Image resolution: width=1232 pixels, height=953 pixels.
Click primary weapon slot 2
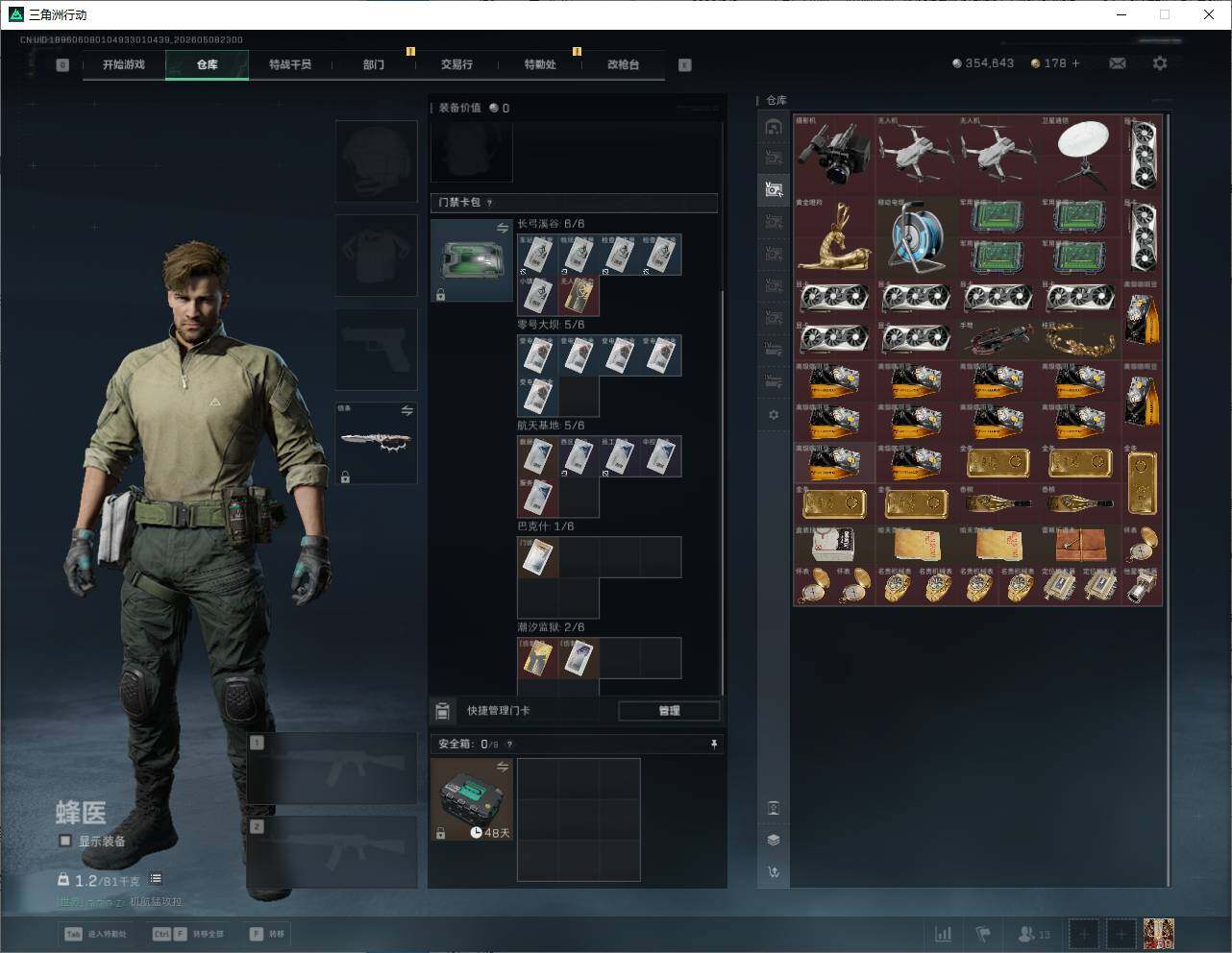coord(333,852)
